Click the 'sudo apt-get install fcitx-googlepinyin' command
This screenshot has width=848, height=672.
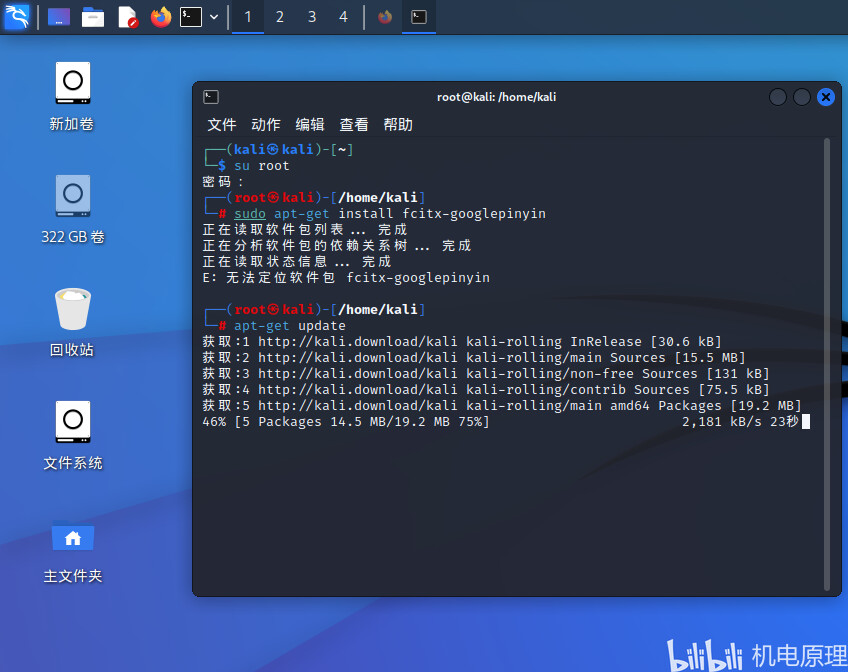(389, 214)
